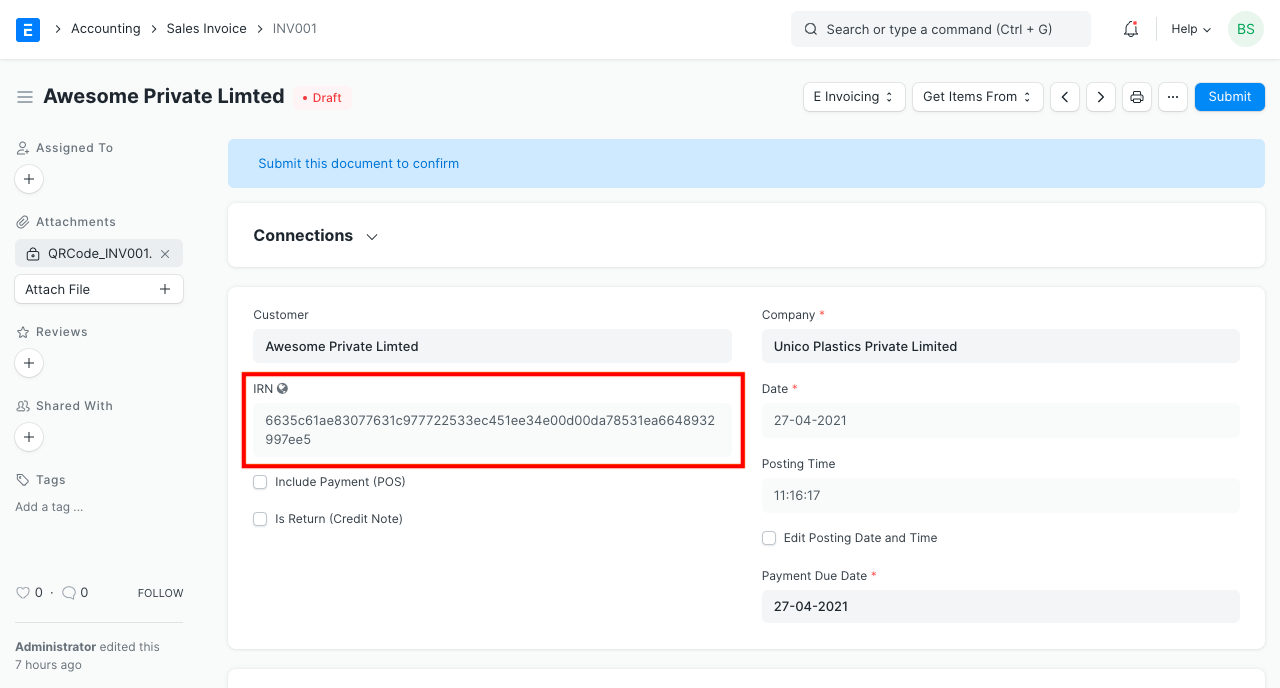
Task: Submit the invoice
Action: [1229, 97]
